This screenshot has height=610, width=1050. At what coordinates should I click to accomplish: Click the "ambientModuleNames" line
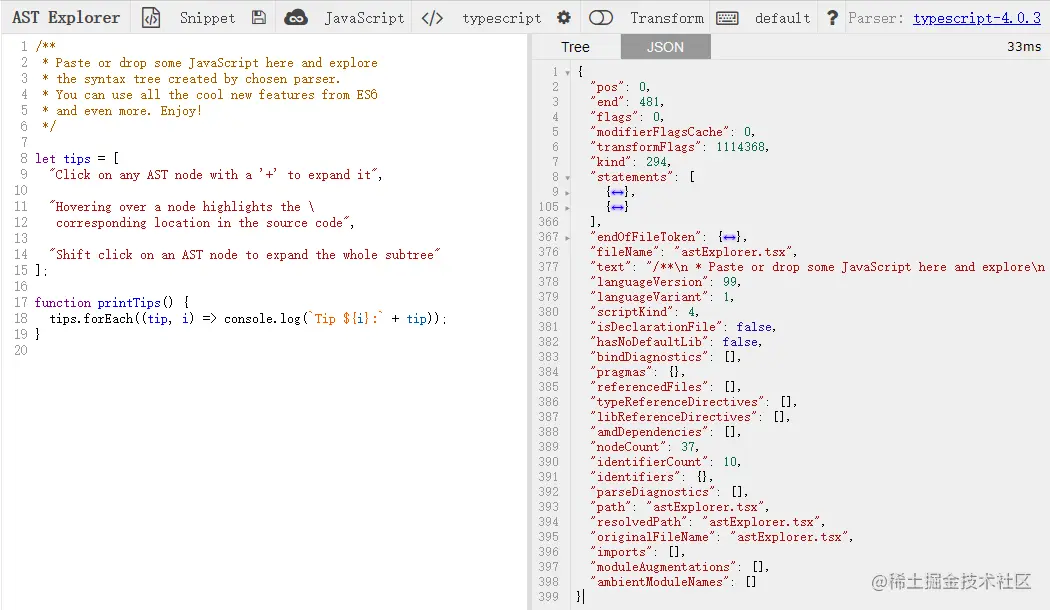tap(673, 582)
